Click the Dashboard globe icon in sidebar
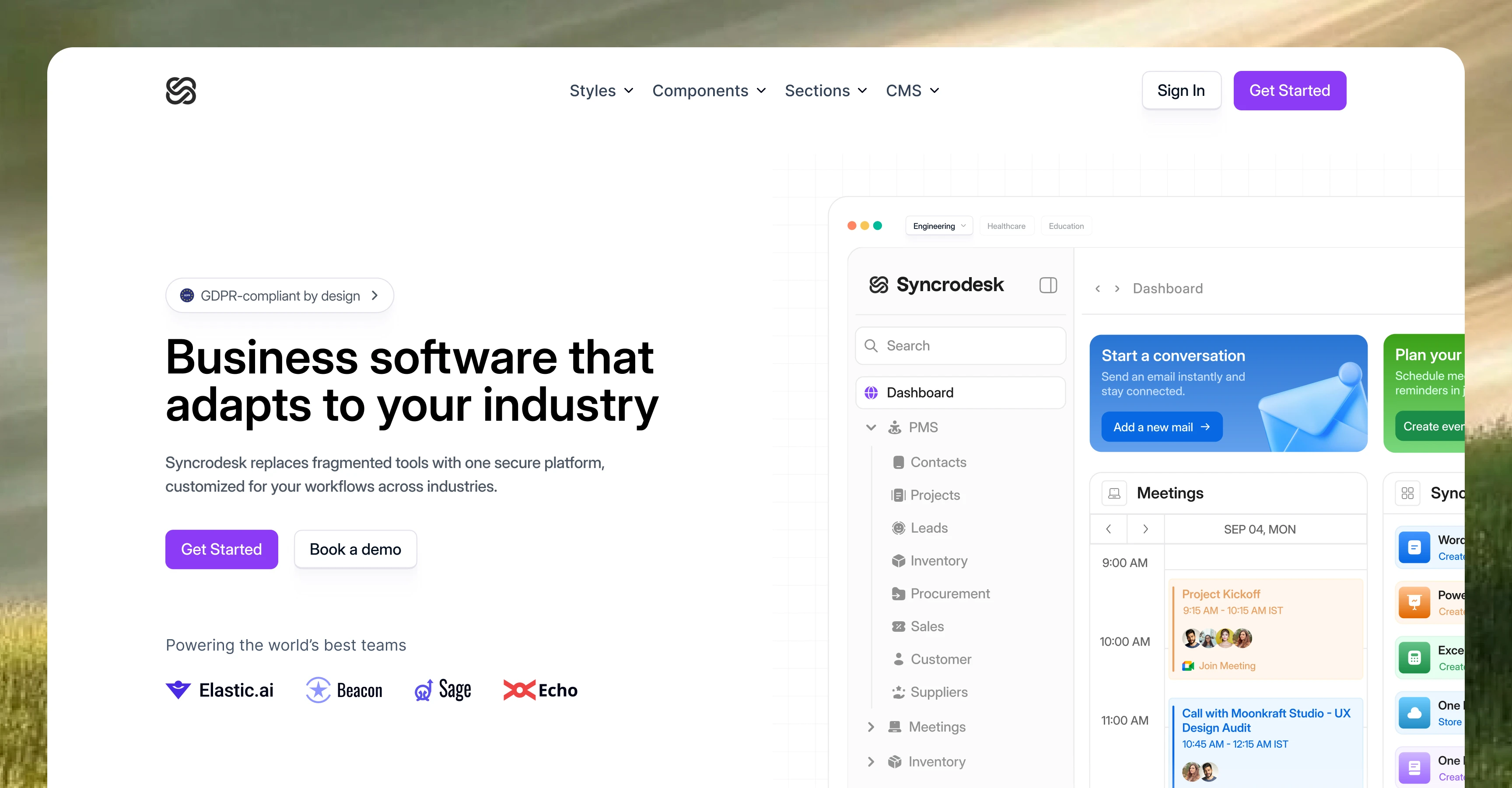Image resolution: width=1512 pixels, height=788 pixels. tap(871, 393)
